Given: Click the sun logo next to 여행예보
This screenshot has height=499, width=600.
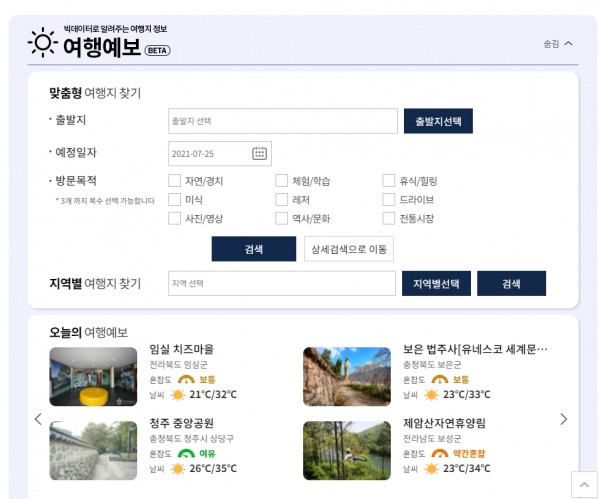Looking at the screenshot, I should [43, 42].
